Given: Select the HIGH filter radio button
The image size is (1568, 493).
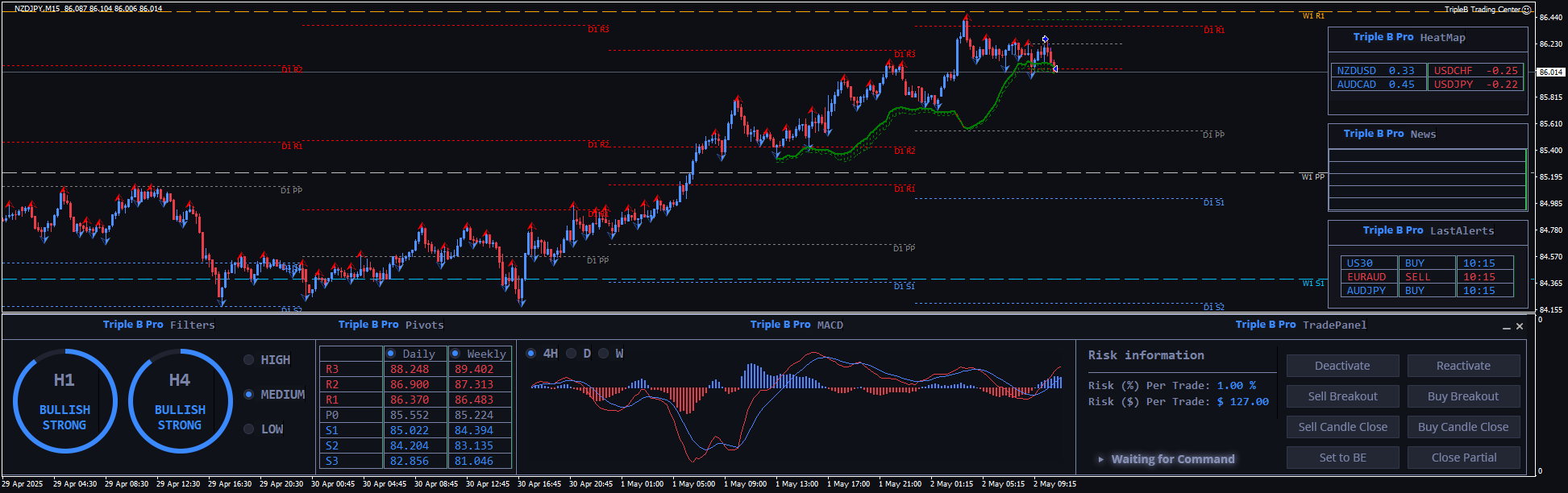Looking at the screenshot, I should click(249, 360).
